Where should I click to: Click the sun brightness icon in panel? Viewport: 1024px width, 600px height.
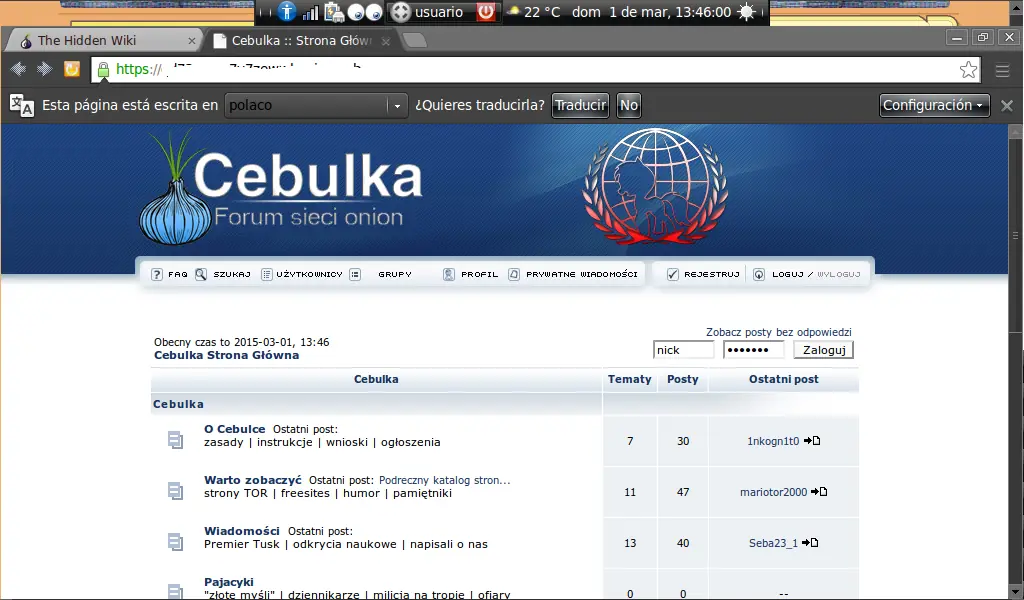(746, 12)
